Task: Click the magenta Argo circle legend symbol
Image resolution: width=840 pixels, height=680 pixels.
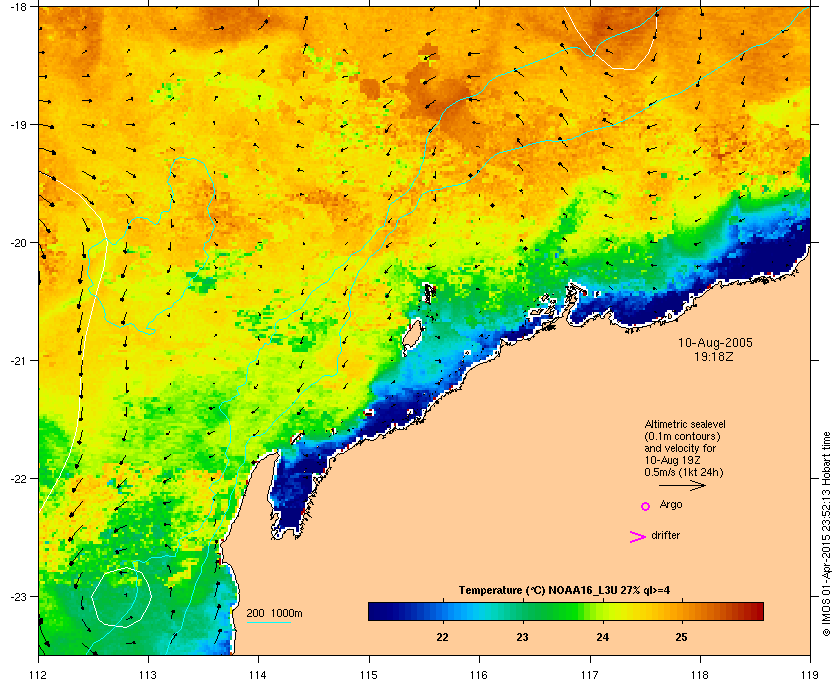Action: click(645, 506)
